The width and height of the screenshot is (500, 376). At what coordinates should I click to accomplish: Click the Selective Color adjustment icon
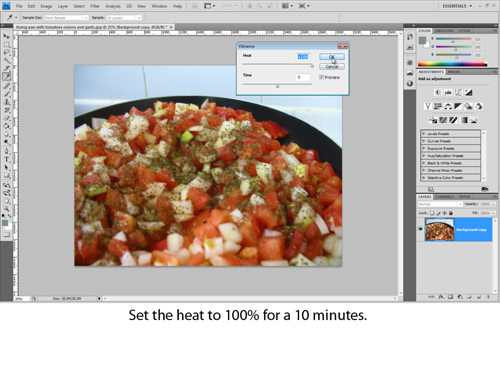[474, 120]
